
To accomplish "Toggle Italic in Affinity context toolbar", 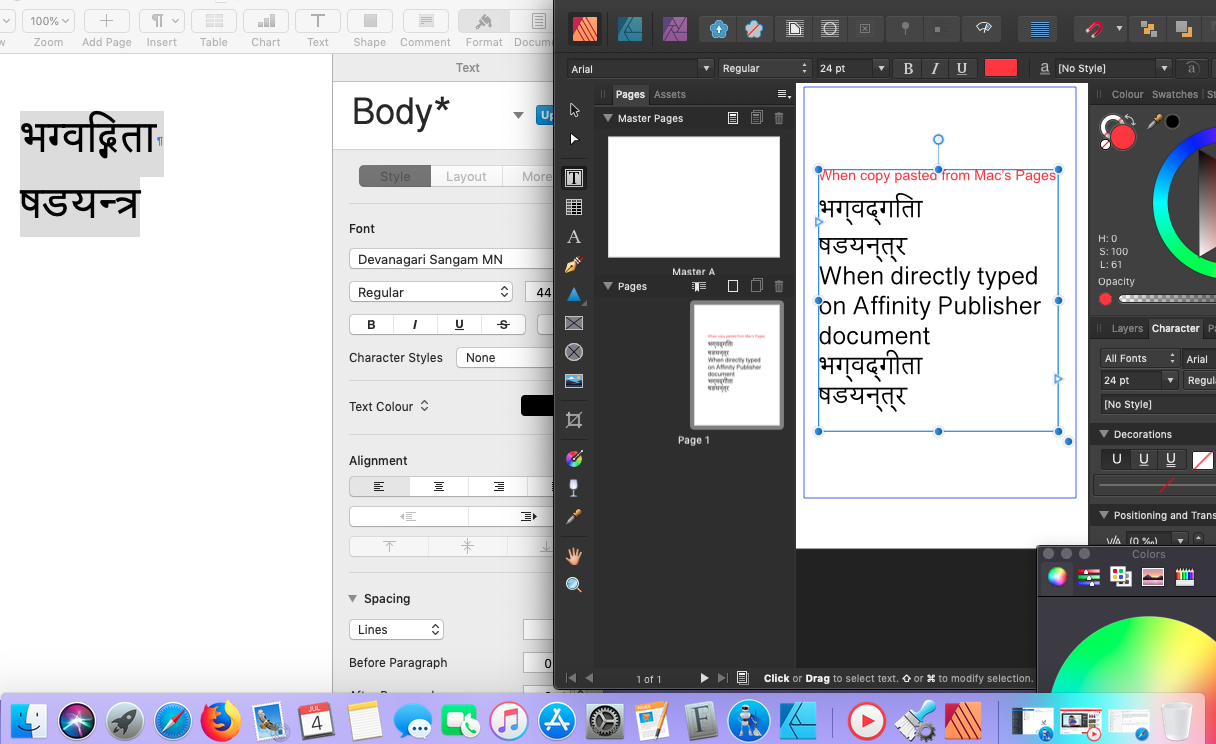I will point(935,68).
